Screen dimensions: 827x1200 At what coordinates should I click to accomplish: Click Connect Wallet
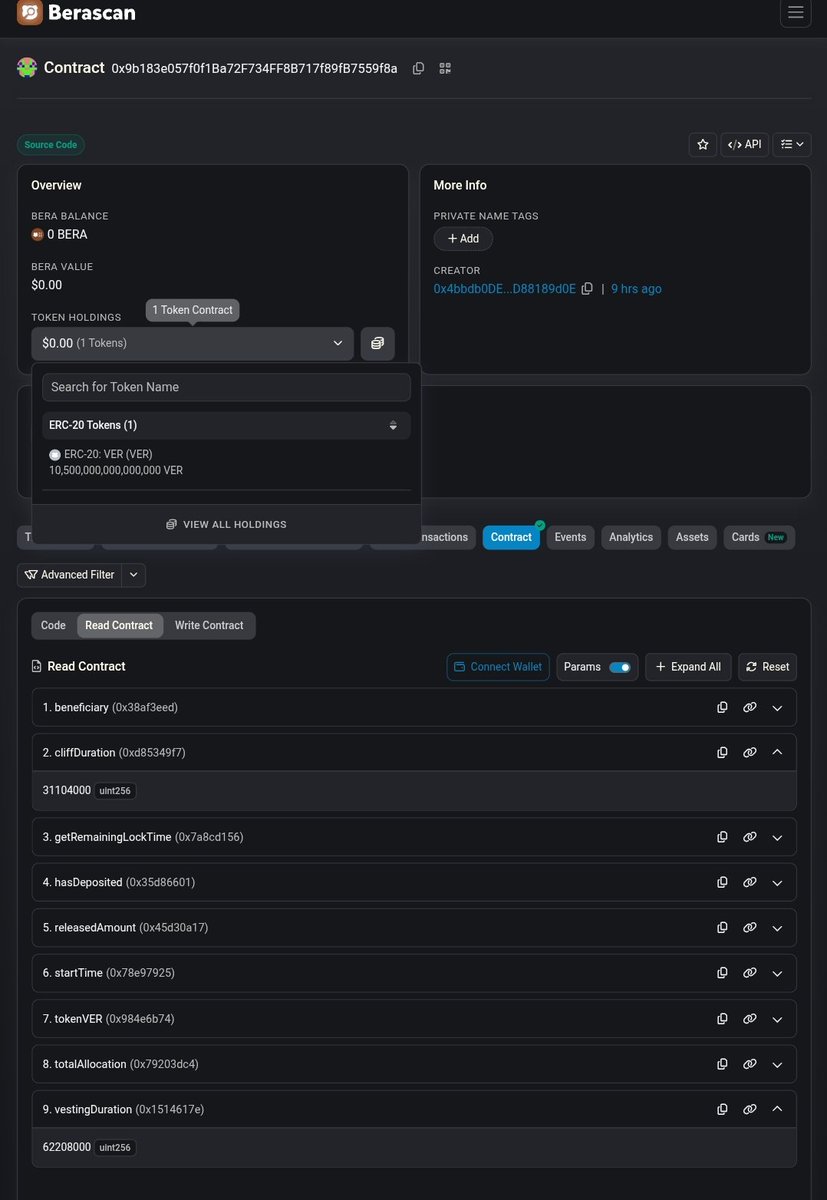pos(498,667)
